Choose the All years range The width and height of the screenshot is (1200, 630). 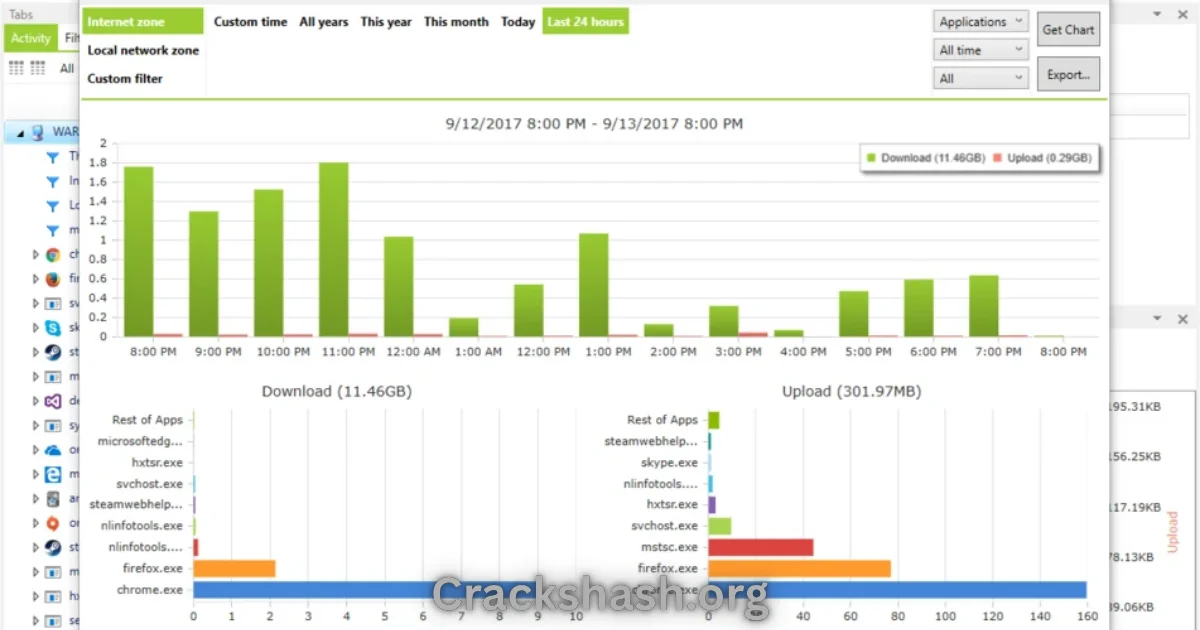coord(324,22)
